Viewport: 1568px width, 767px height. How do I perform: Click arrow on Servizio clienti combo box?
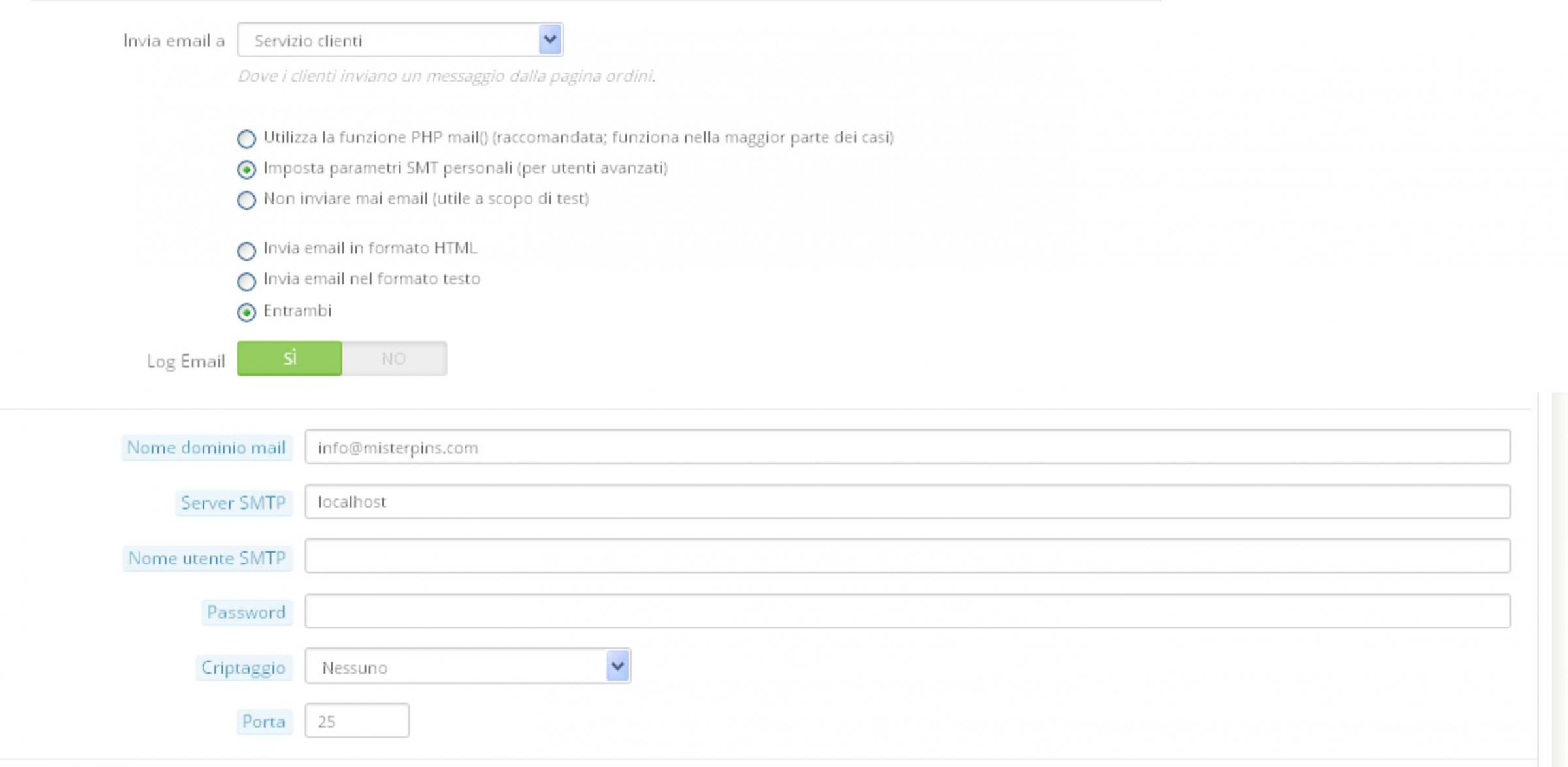550,40
